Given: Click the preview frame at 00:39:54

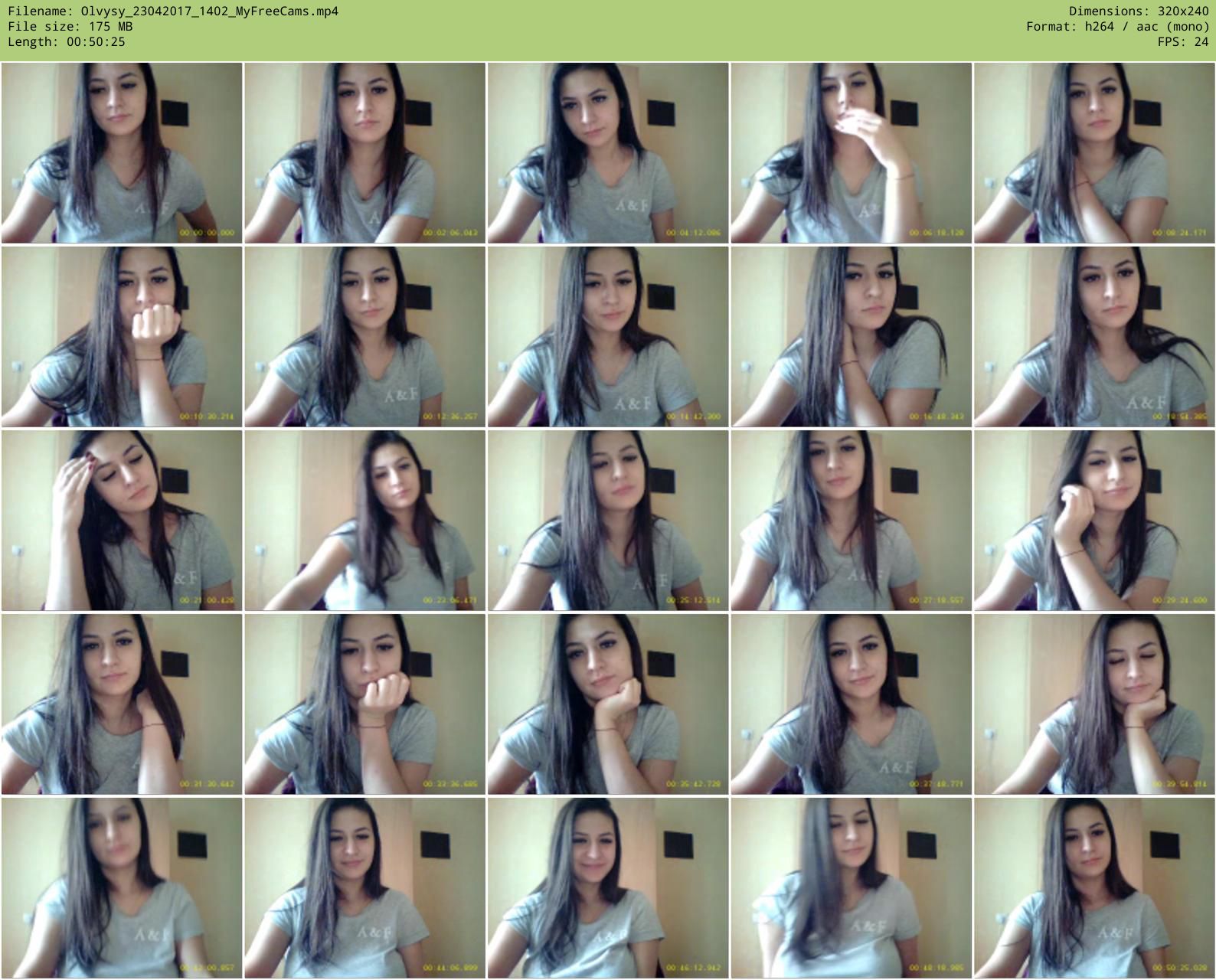Looking at the screenshot, I should [x=1094, y=704].
